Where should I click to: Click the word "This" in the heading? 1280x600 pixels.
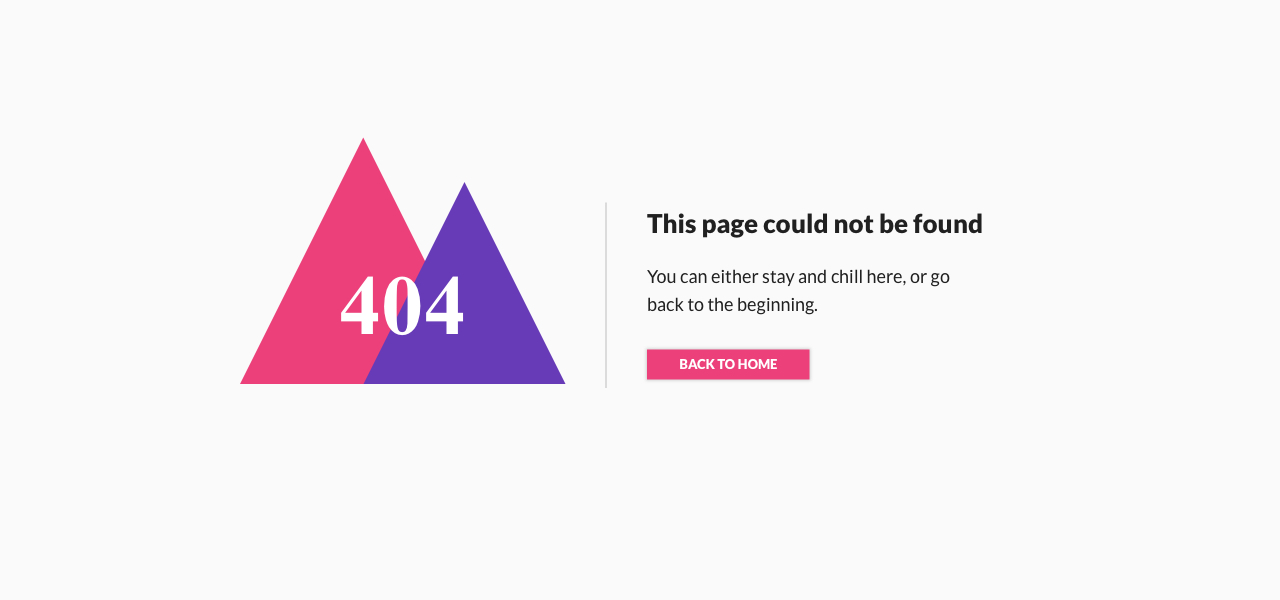(671, 224)
